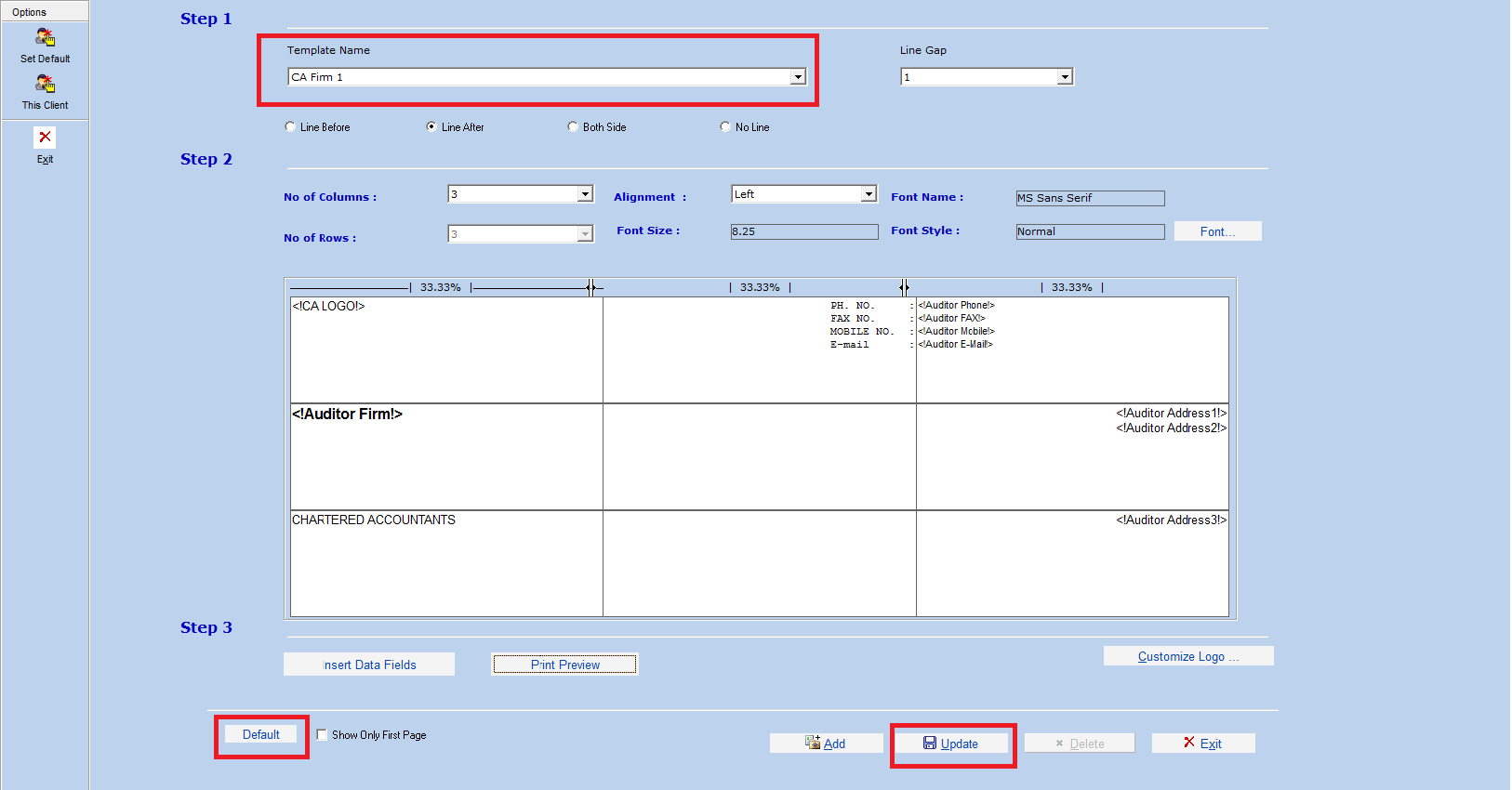Screen dimensions: 1512x790
Task: Click the <!Auditor E-Mail!> field text
Action: point(955,344)
